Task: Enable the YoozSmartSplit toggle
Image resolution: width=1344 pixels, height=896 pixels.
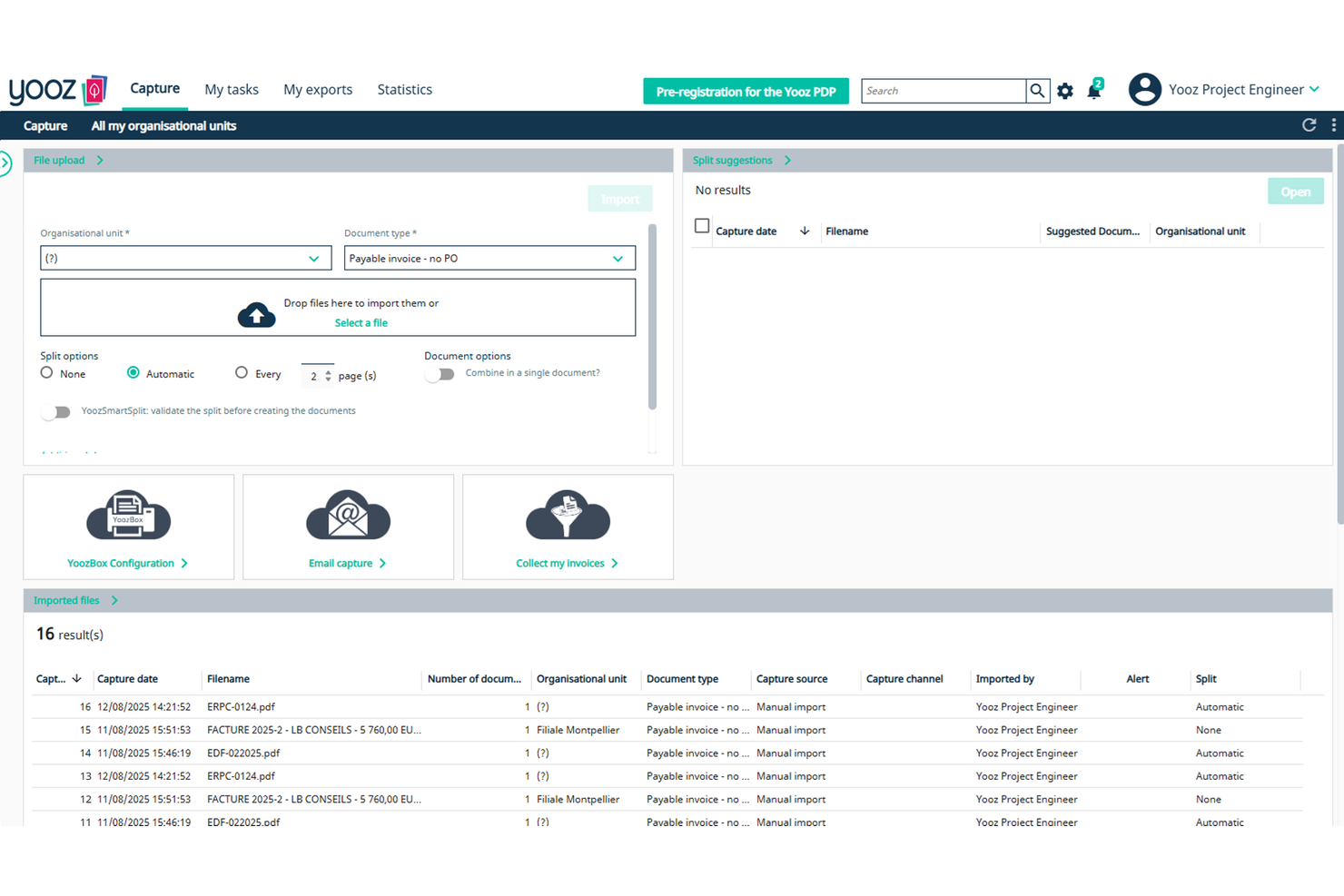Action: (x=55, y=412)
